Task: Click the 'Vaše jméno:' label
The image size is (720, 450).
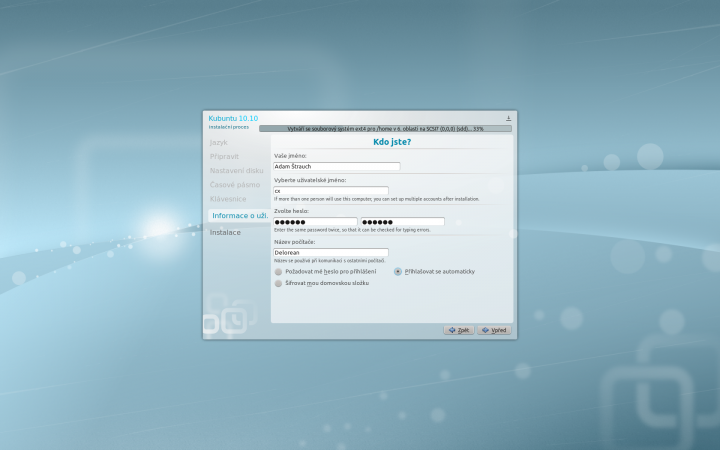Action: pyautogui.click(x=290, y=156)
